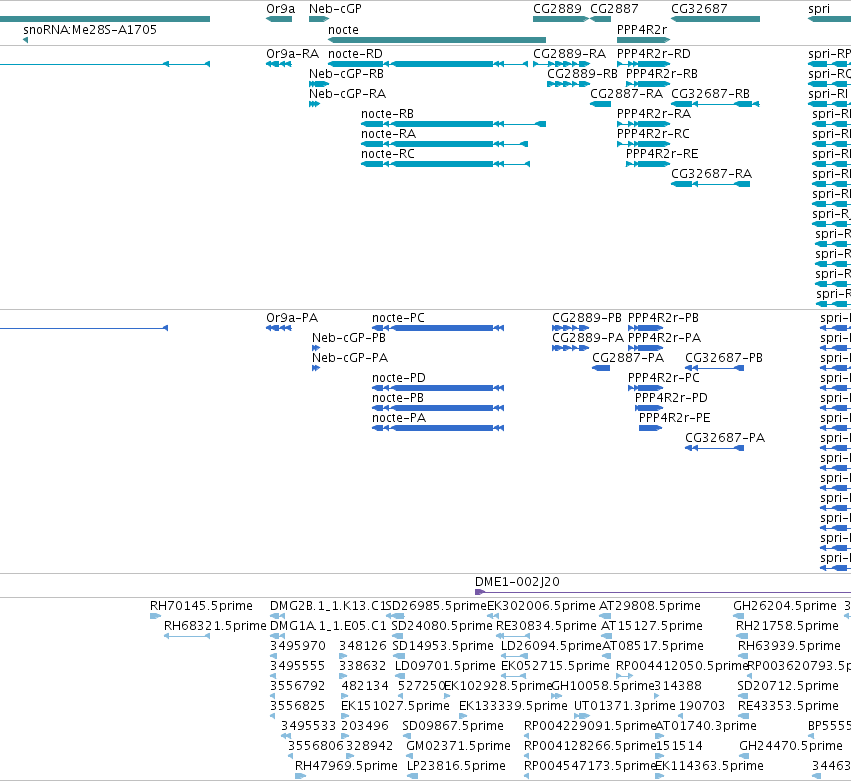Click the LD26094.5prime EST label
The height and width of the screenshot is (781, 851).
point(551,646)
